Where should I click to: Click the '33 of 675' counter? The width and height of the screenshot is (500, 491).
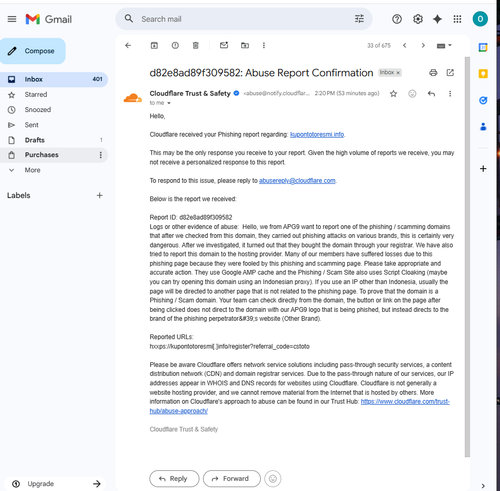pos(379,46)
